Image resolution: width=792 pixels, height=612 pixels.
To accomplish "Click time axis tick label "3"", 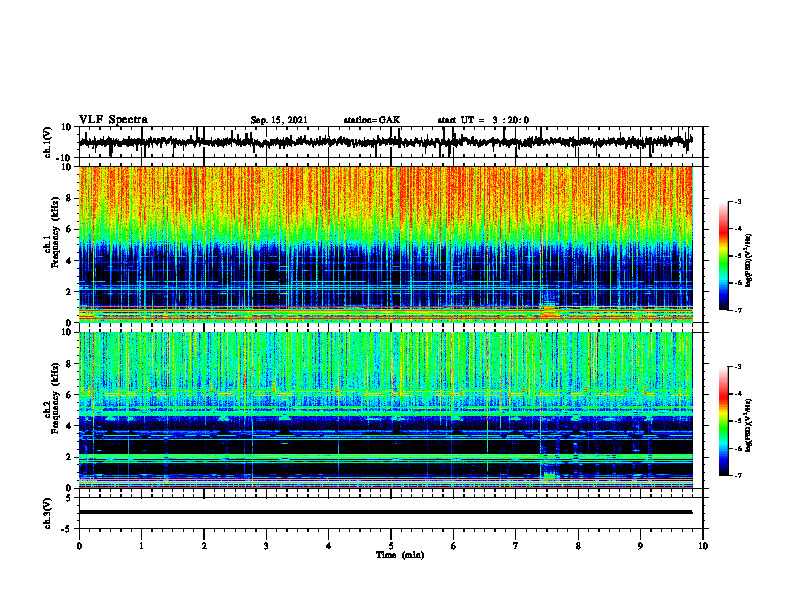I will [x=266, y=546].
